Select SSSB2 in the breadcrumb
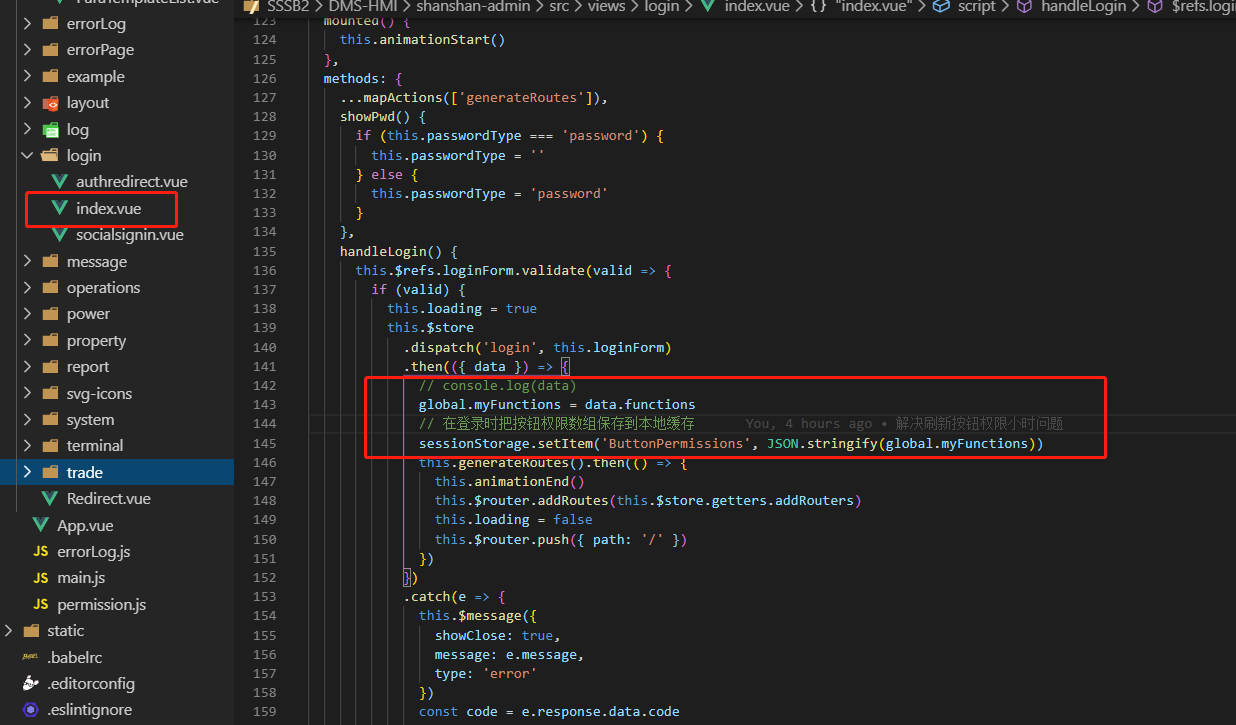Viewport: 1236px width, 725px height. pos(288,6)
